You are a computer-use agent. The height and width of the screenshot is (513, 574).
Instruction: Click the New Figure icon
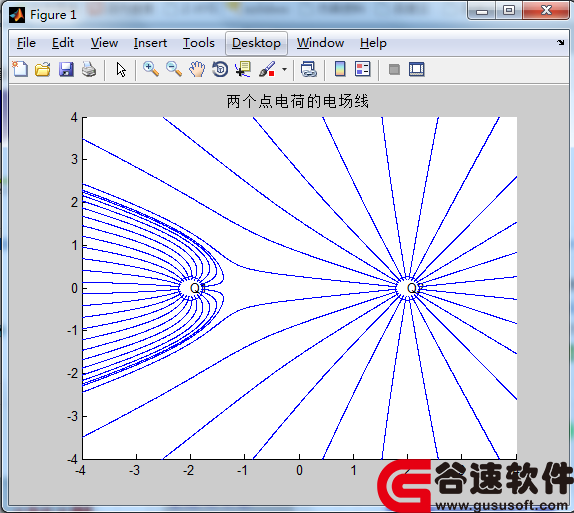tap(20, 69)
